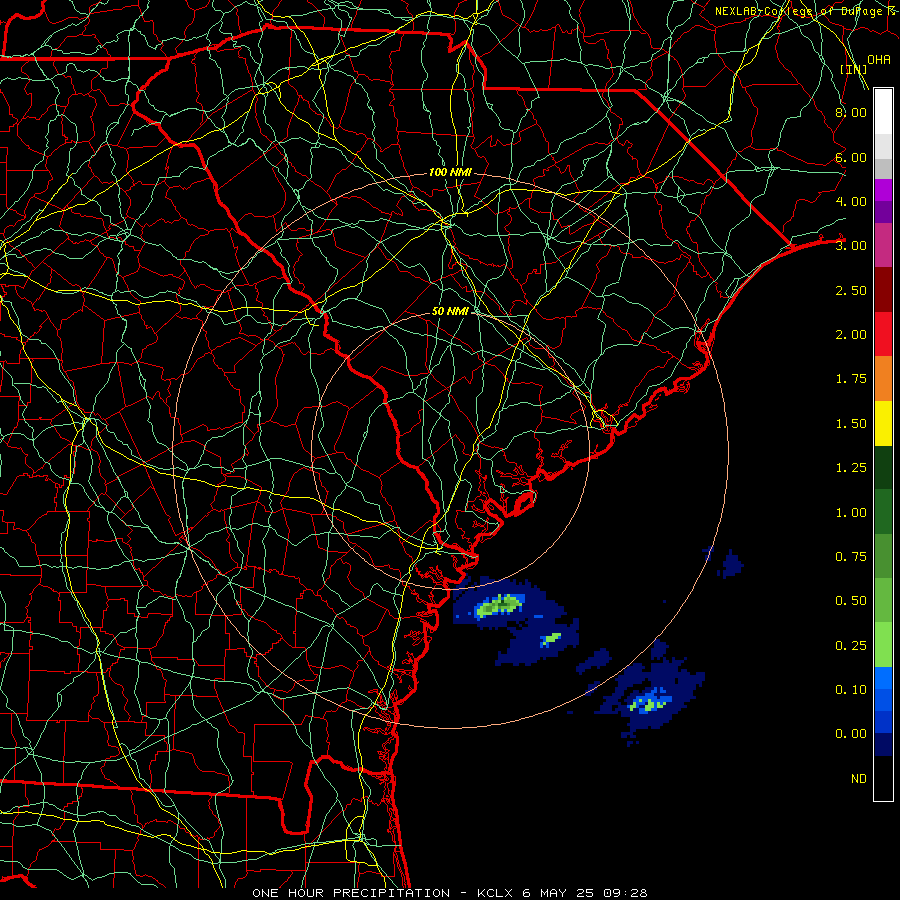Click the yellow swatch near 1.50
Viewport: 900px width, 900px height.
[883, 424]
